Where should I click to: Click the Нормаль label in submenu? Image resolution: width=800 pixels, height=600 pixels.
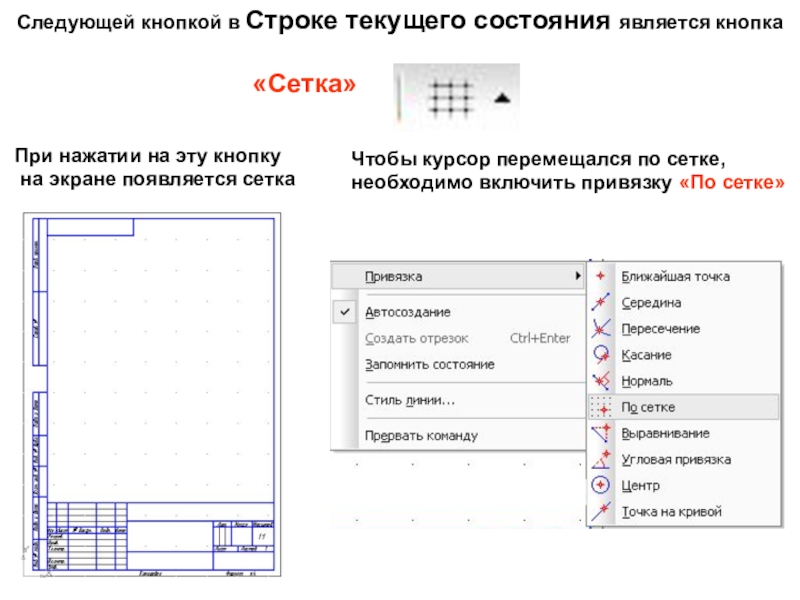647,381
